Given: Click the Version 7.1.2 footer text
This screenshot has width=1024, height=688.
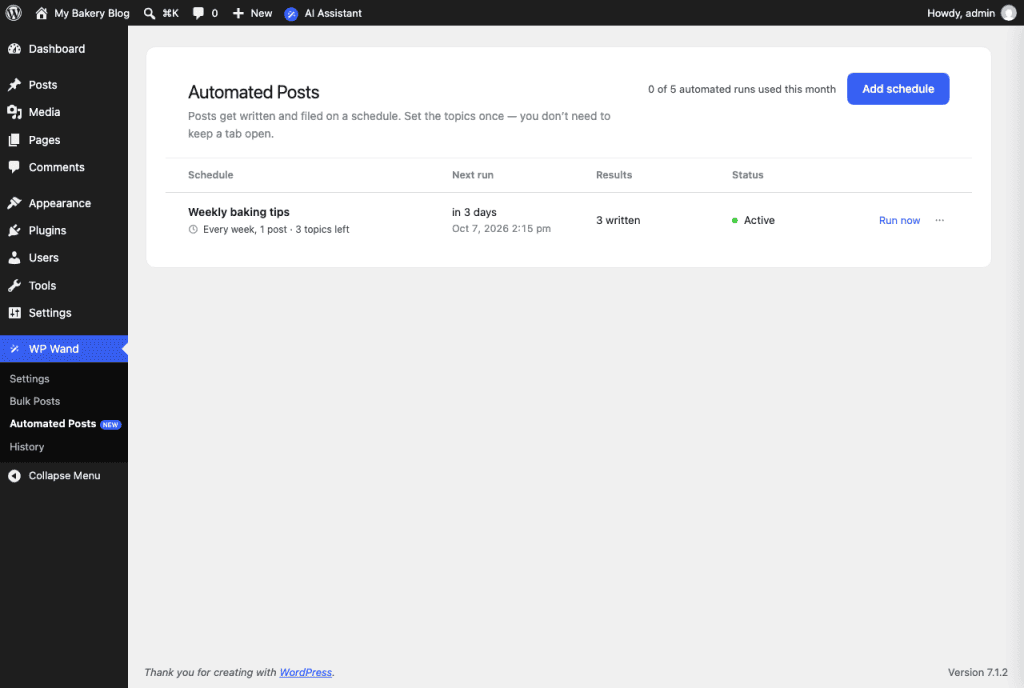Looking at the screenshot, I should pos(978,672).
